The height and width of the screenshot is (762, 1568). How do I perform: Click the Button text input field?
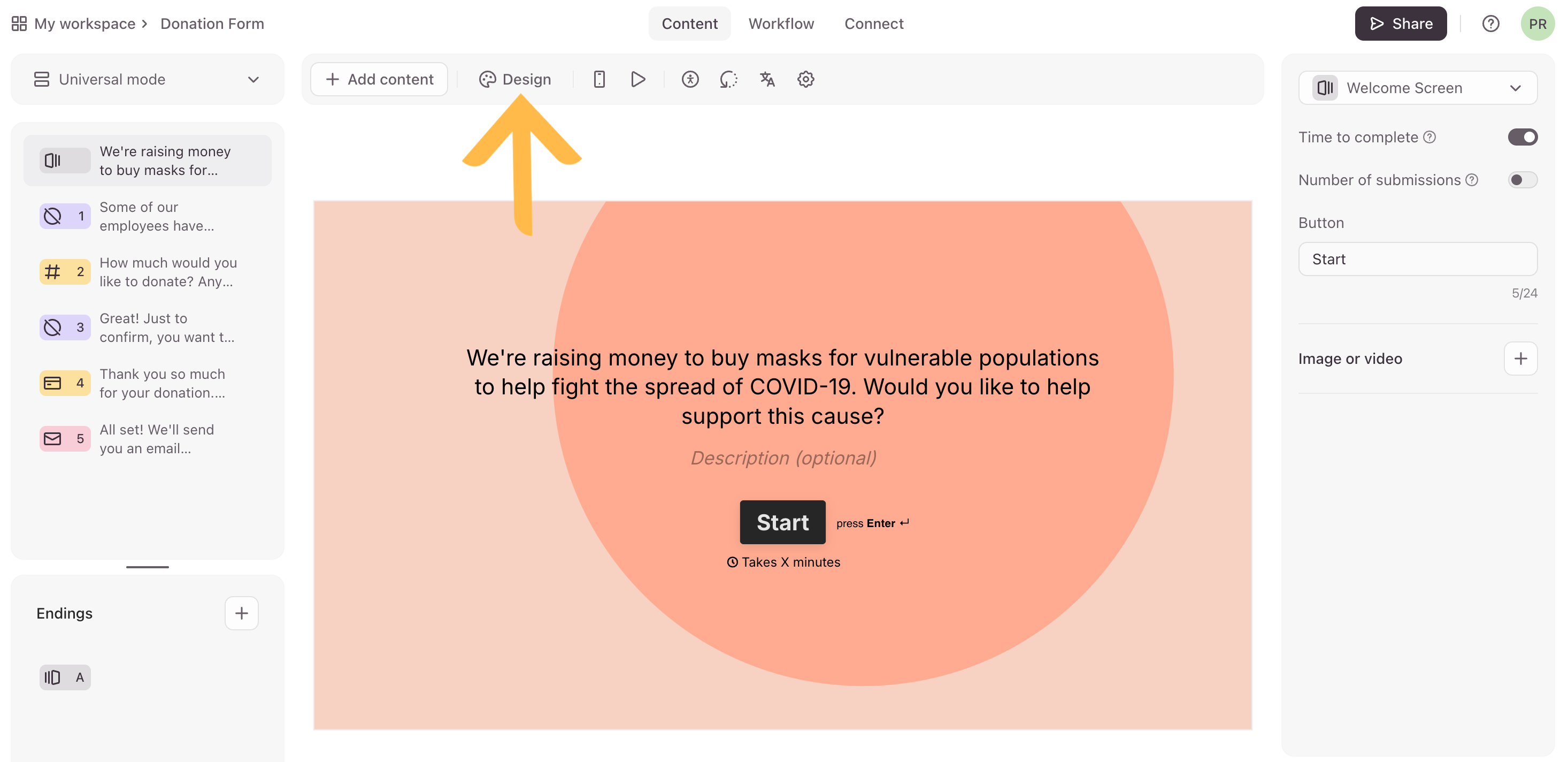pyautogui.click(x=1417, y=259)
